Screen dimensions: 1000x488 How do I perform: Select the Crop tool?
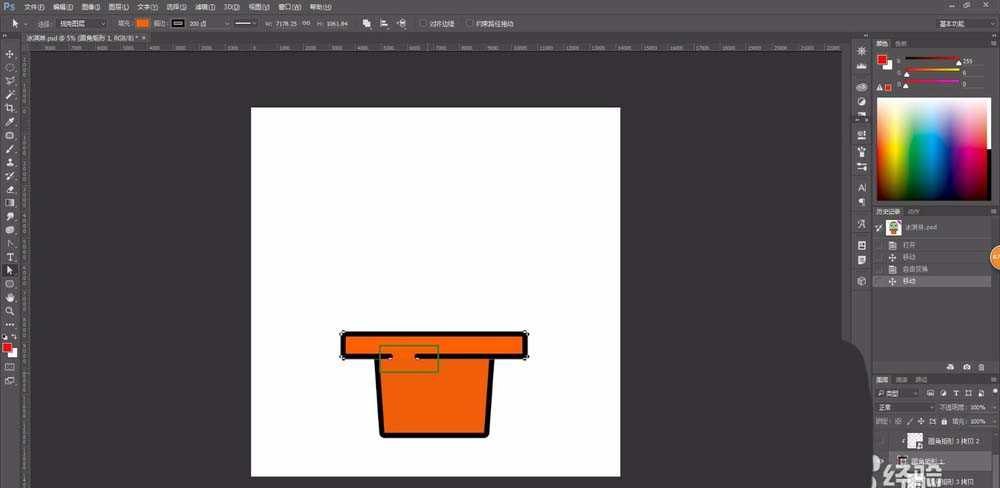tap(10, 108)
